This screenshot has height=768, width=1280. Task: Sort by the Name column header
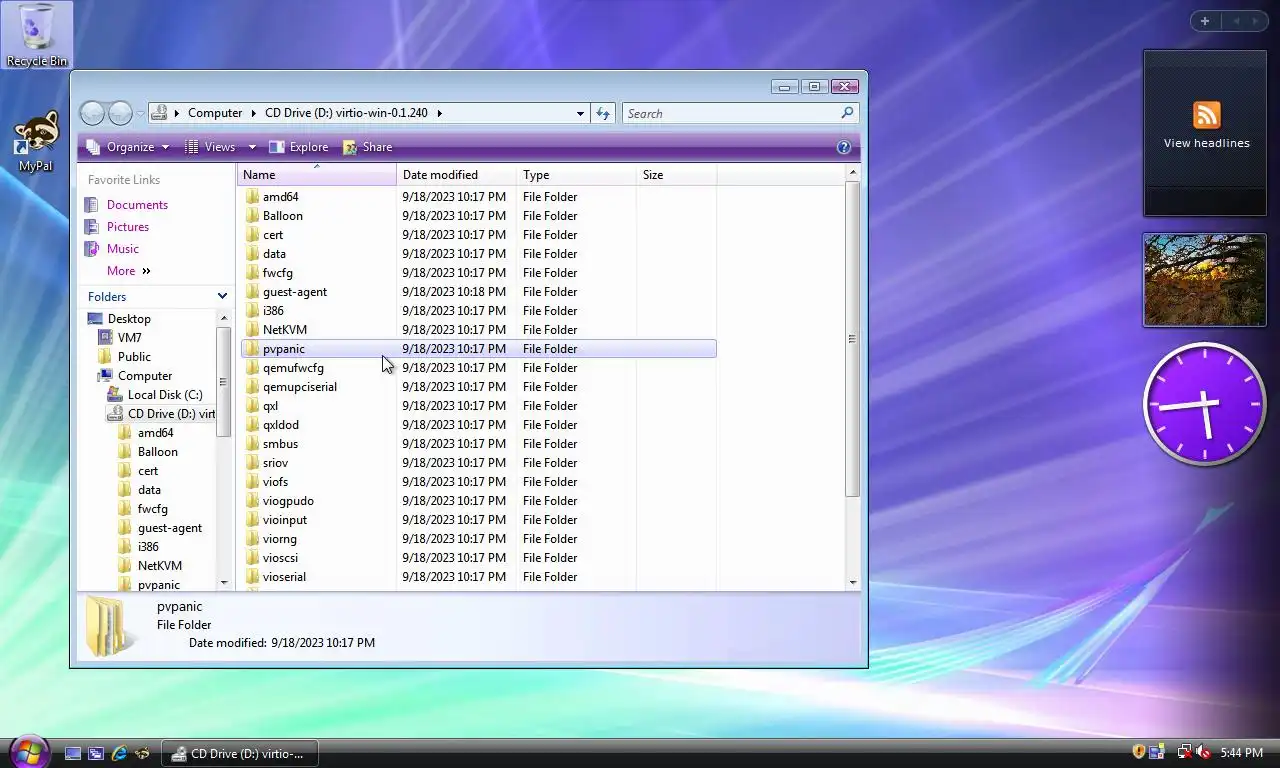[x=317, y=175]
